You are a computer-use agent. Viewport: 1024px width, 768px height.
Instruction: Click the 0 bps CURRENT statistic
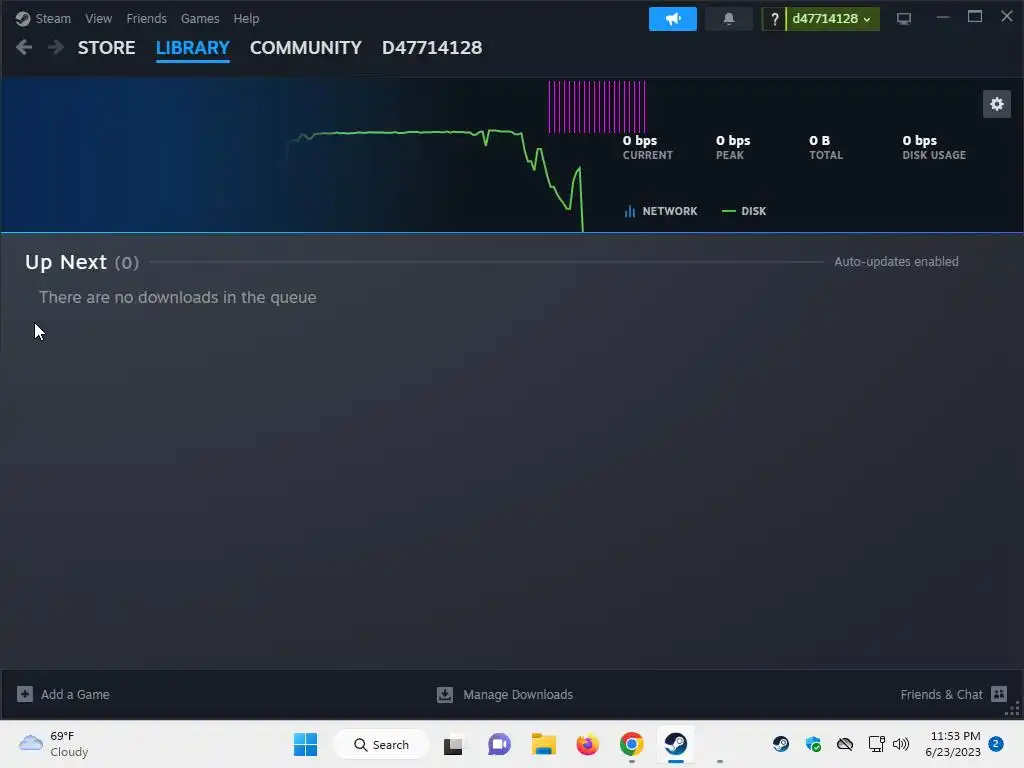point(647,147)
